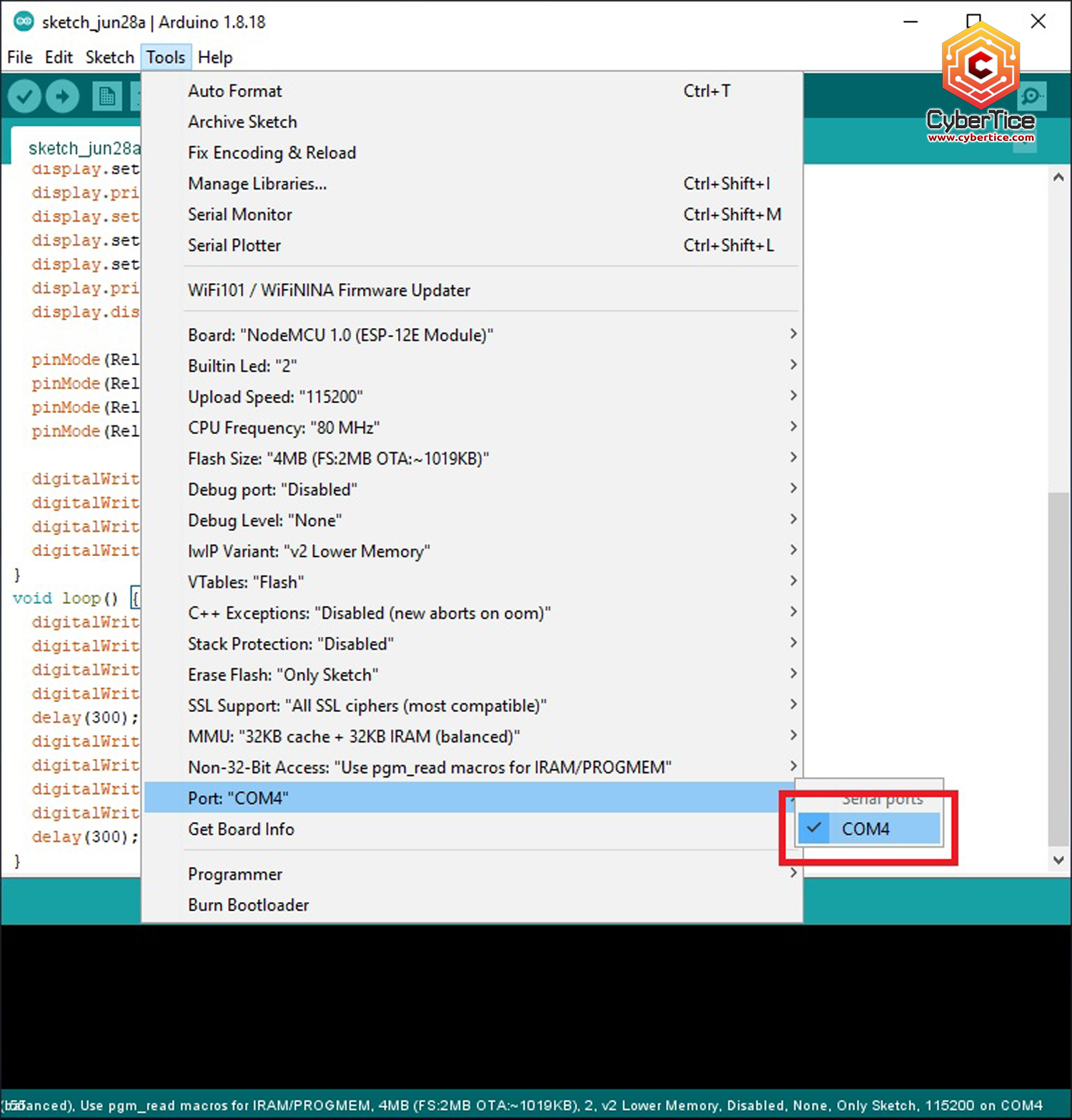Viewport: 1072px width, 1120px height.
Task: Click the Verify checkmark toolbar icon
Action: (24, 96)
